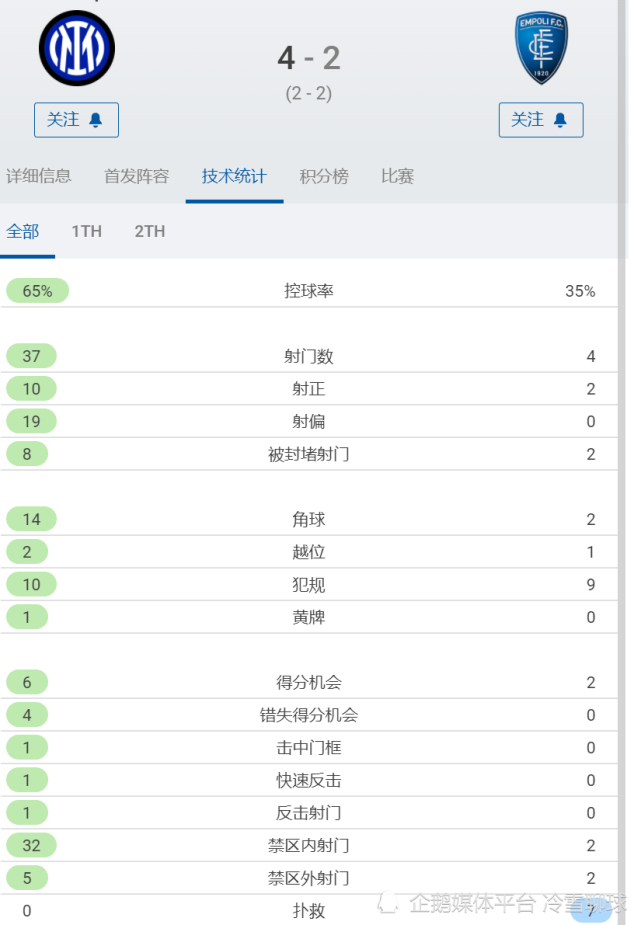Click the 击中门框 label
The height and width of the screenshot is (925, 641).
[x=309, y=747]
